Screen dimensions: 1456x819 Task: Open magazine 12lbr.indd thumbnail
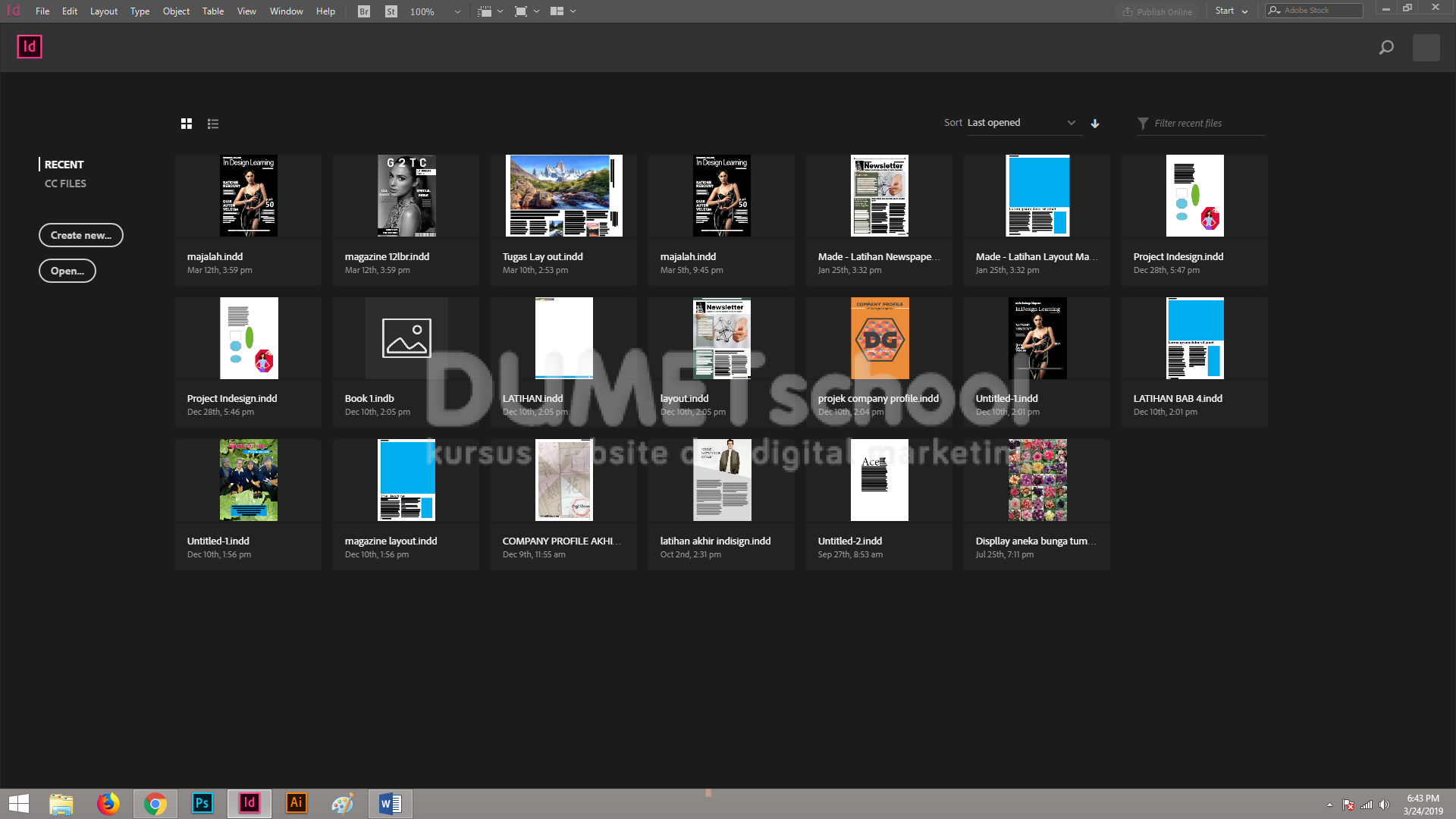point(406,196)
